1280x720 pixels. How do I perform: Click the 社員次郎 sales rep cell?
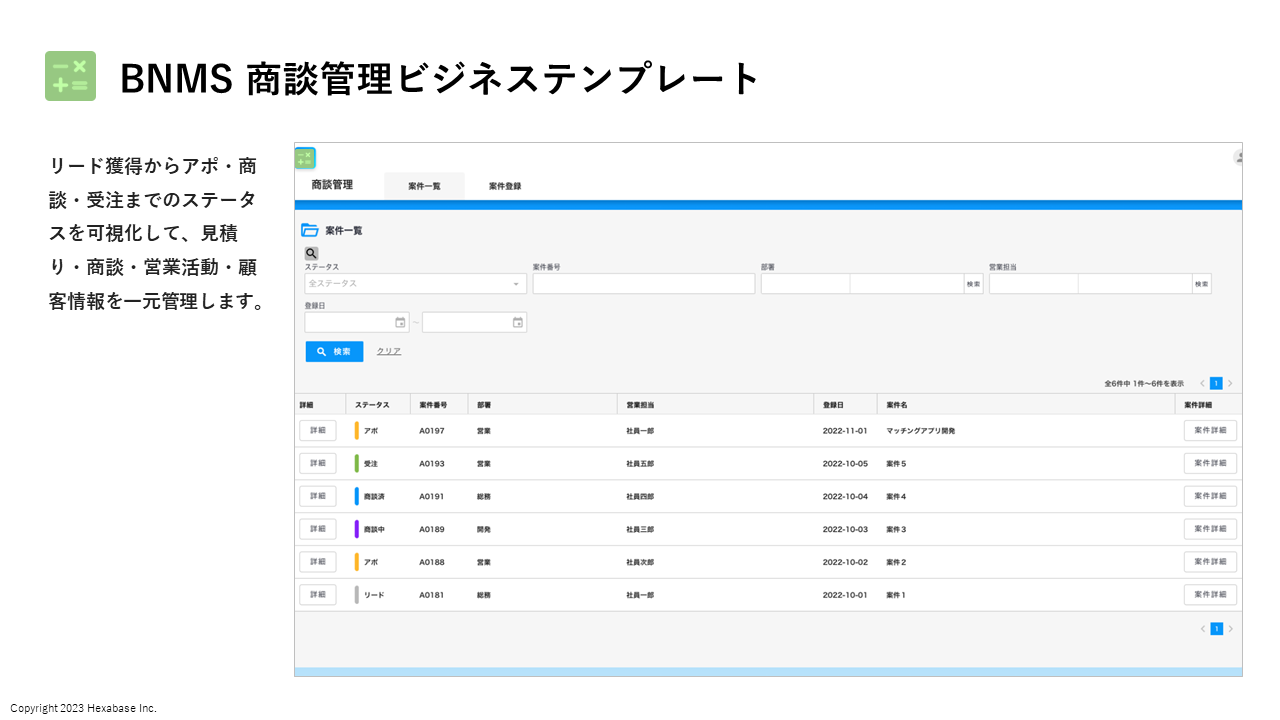point(640,562)
